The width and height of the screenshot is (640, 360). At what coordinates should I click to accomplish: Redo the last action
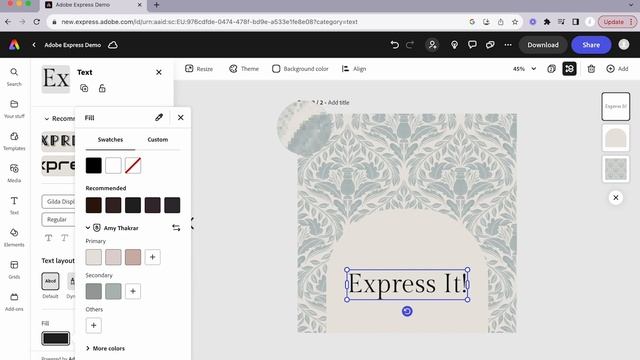click(x=410, y=45)
